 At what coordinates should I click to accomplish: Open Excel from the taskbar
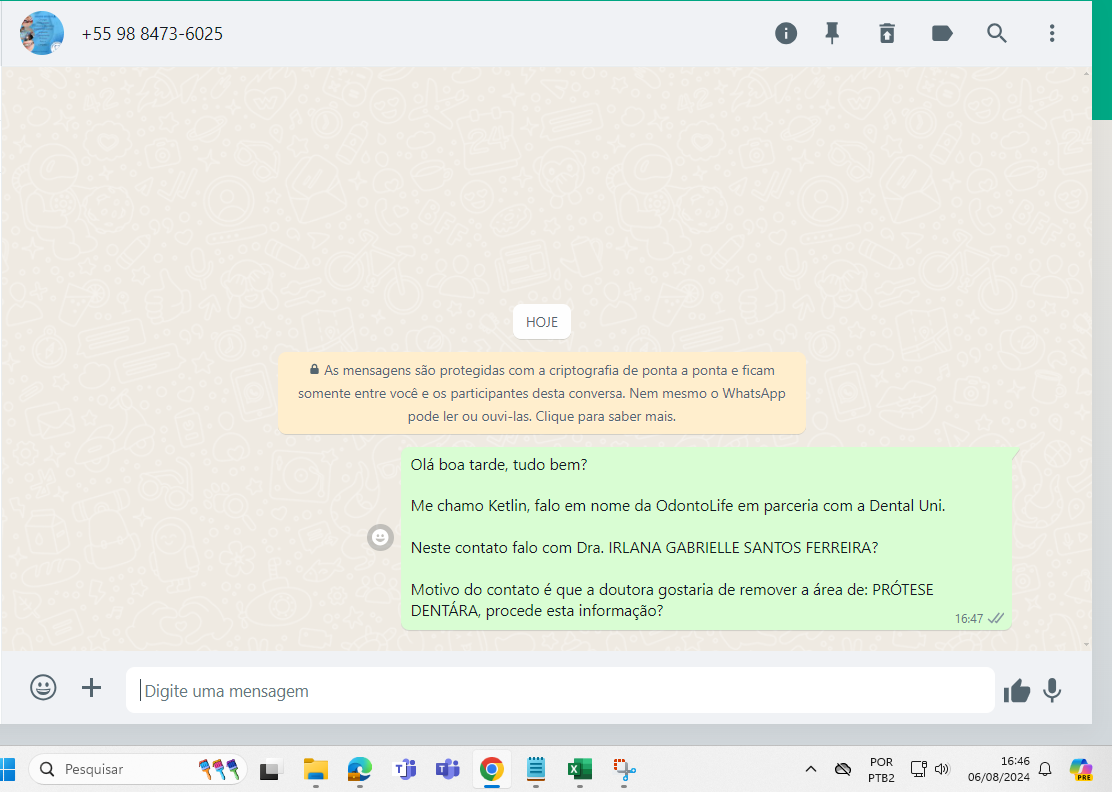[x=579, y=769]
